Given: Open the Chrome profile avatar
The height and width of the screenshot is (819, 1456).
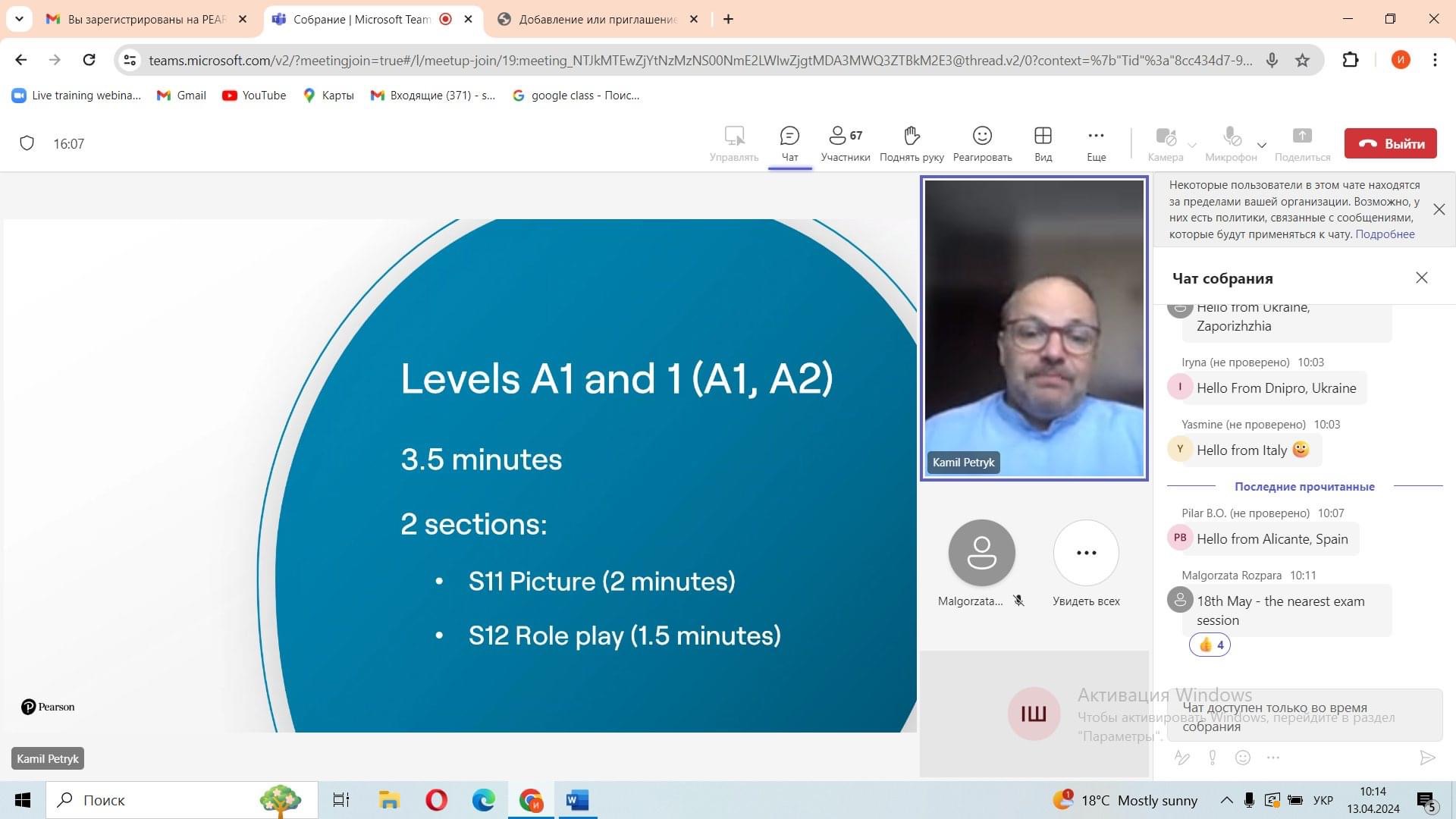Looking at the screenshot, I should coord(1400,60).
